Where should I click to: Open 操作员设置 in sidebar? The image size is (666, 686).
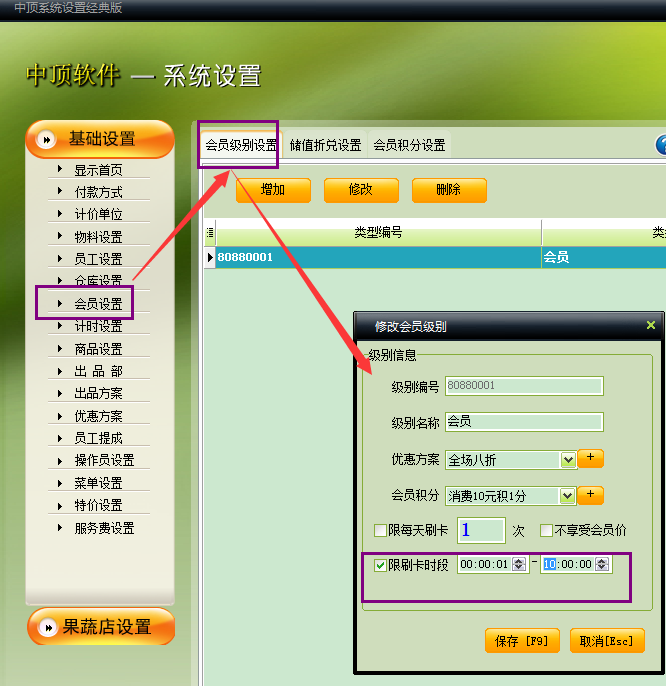pos(104,460)
